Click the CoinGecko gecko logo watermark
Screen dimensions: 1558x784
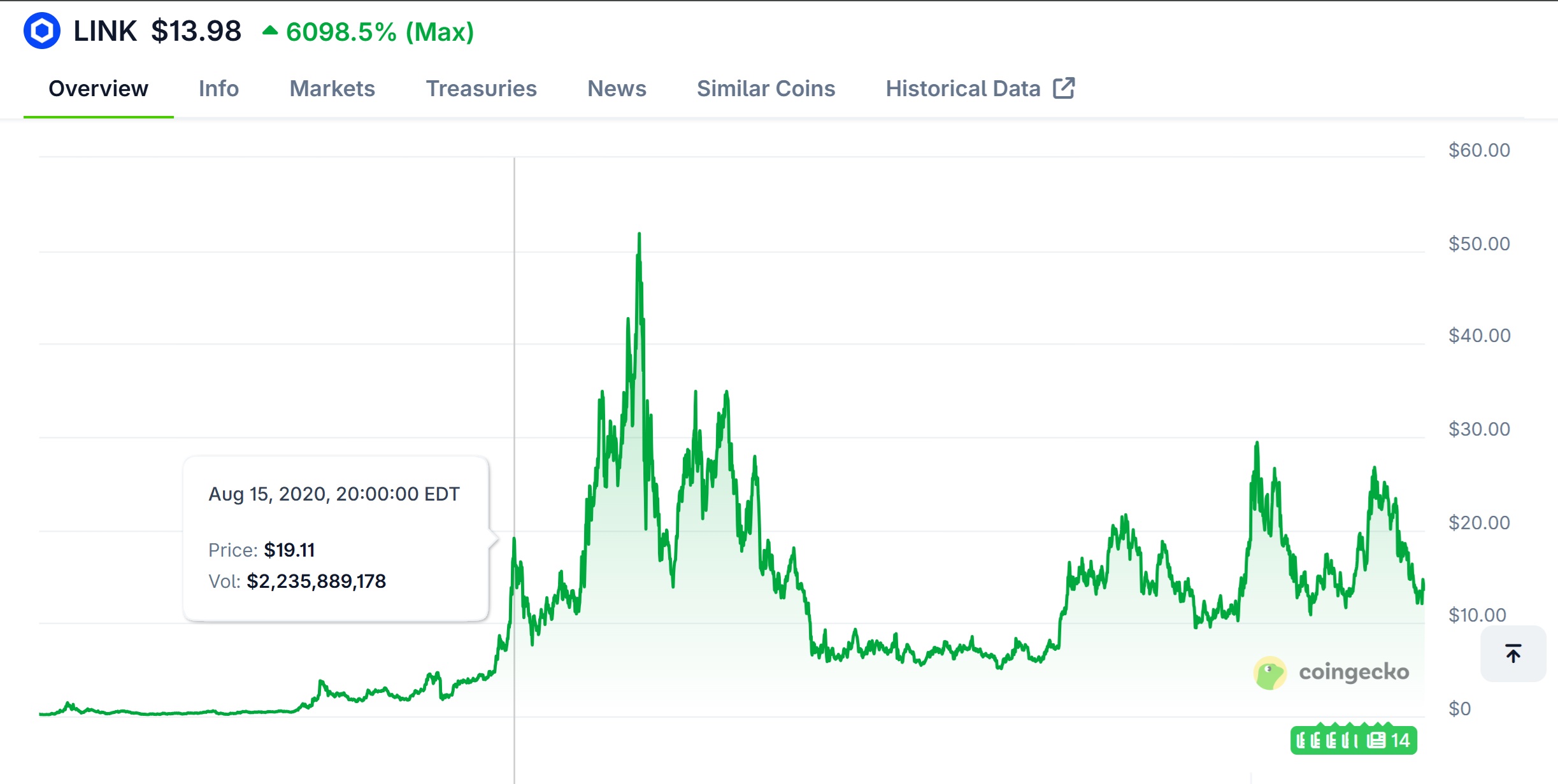(1269, 673)
